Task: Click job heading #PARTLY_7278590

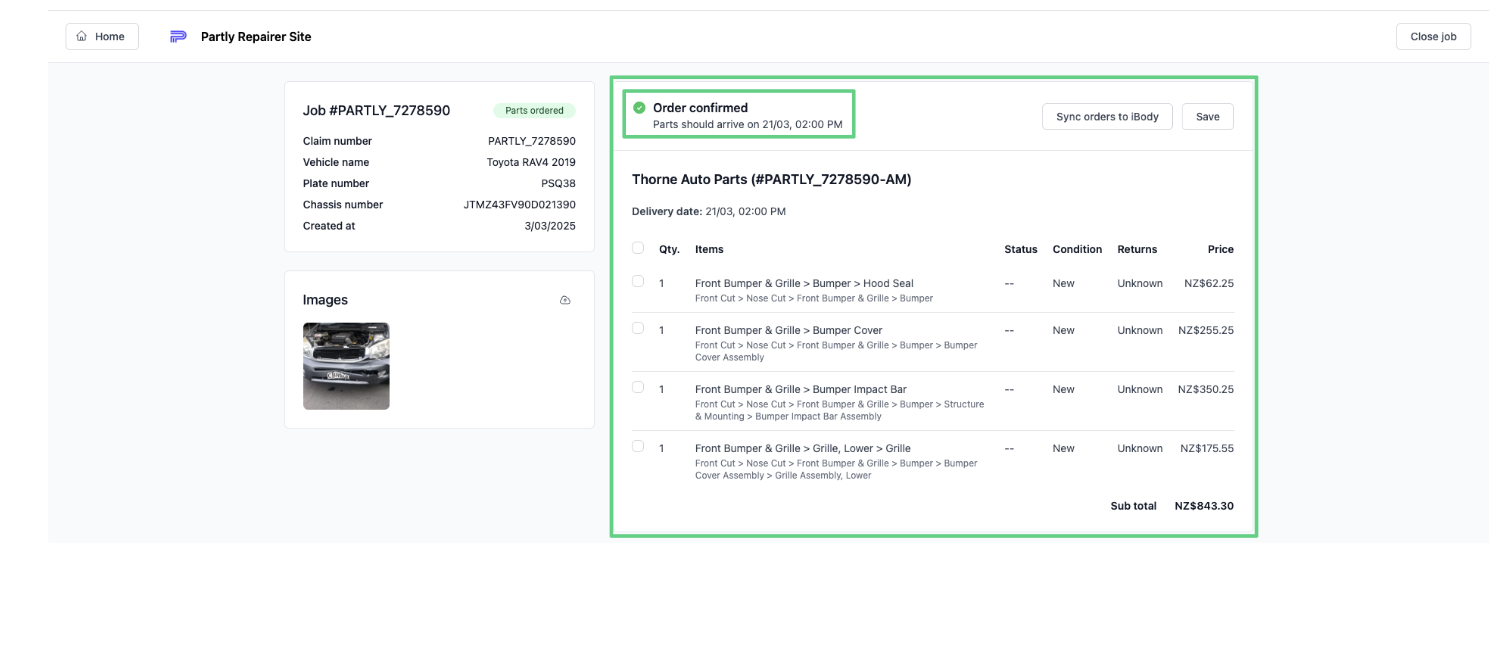Action: tap(377, 111)
